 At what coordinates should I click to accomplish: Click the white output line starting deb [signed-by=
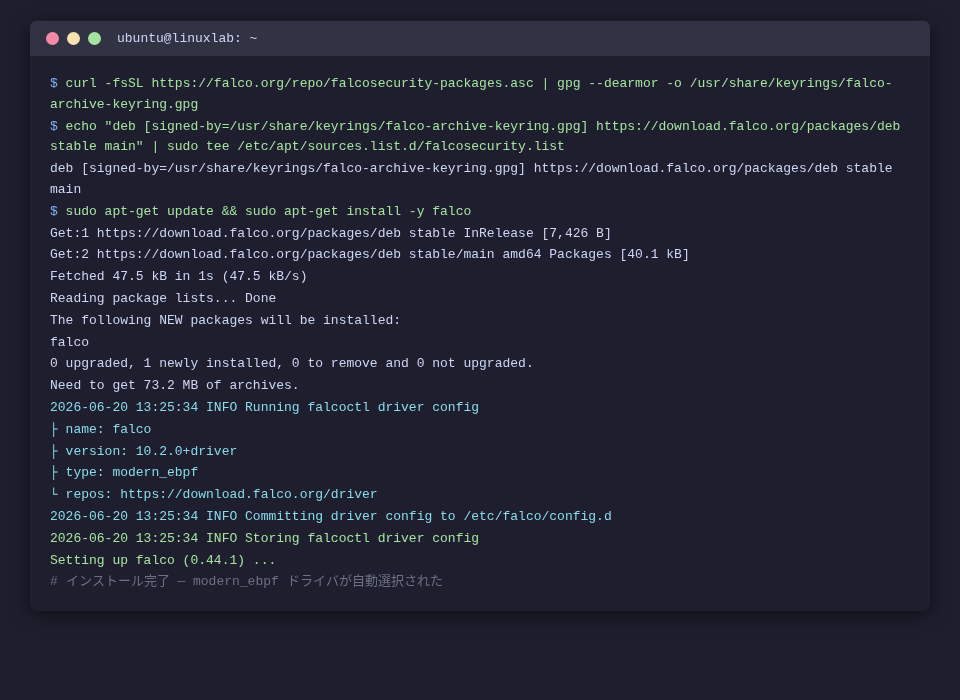tap(471, 179)
